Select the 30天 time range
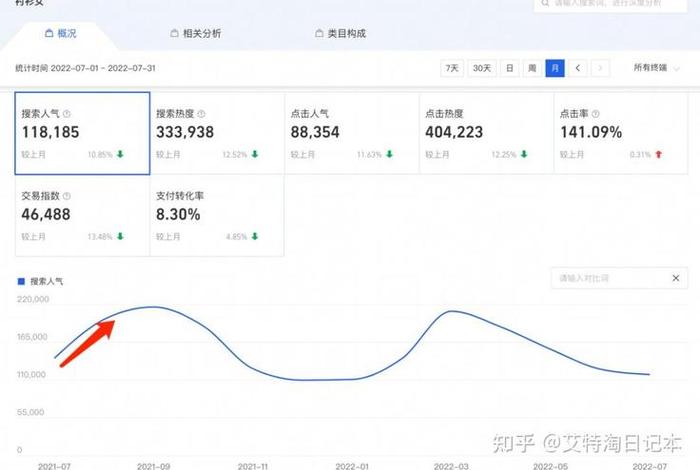The width and height of the screenshot is (700, 470). [x=482, y=68]
